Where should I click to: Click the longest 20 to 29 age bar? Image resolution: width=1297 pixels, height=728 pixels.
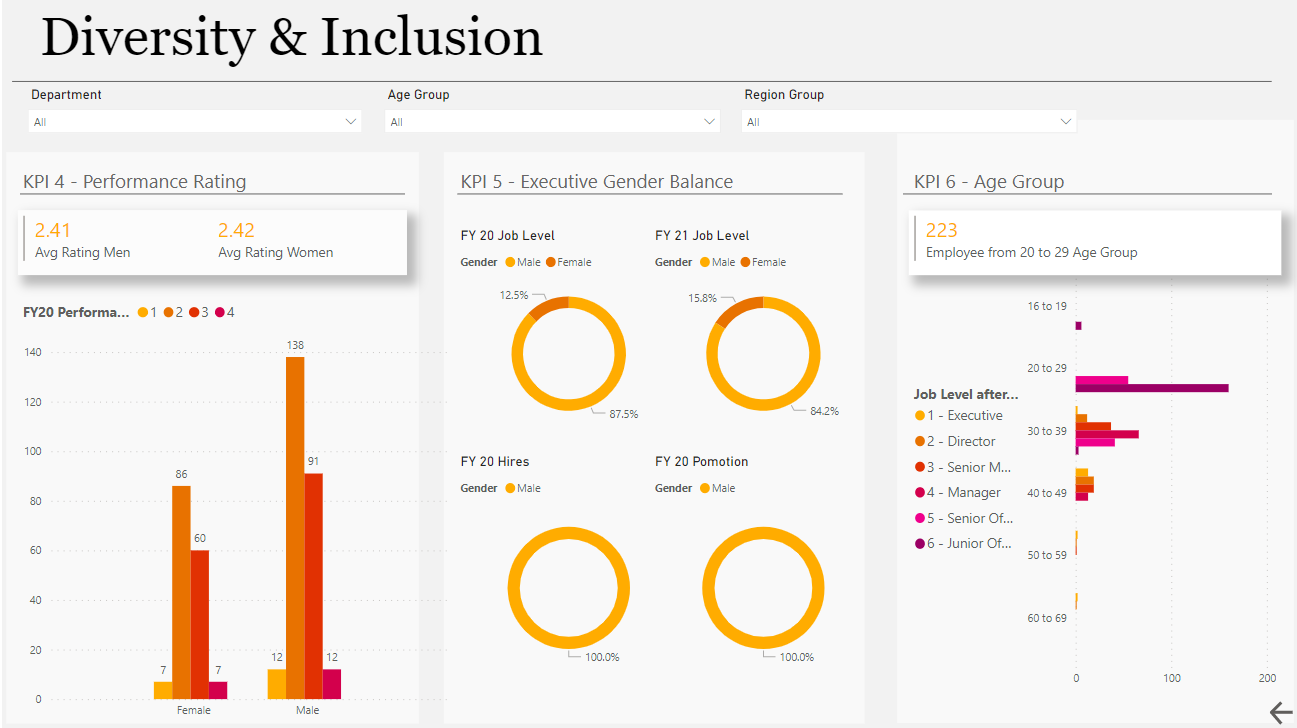1151,388
